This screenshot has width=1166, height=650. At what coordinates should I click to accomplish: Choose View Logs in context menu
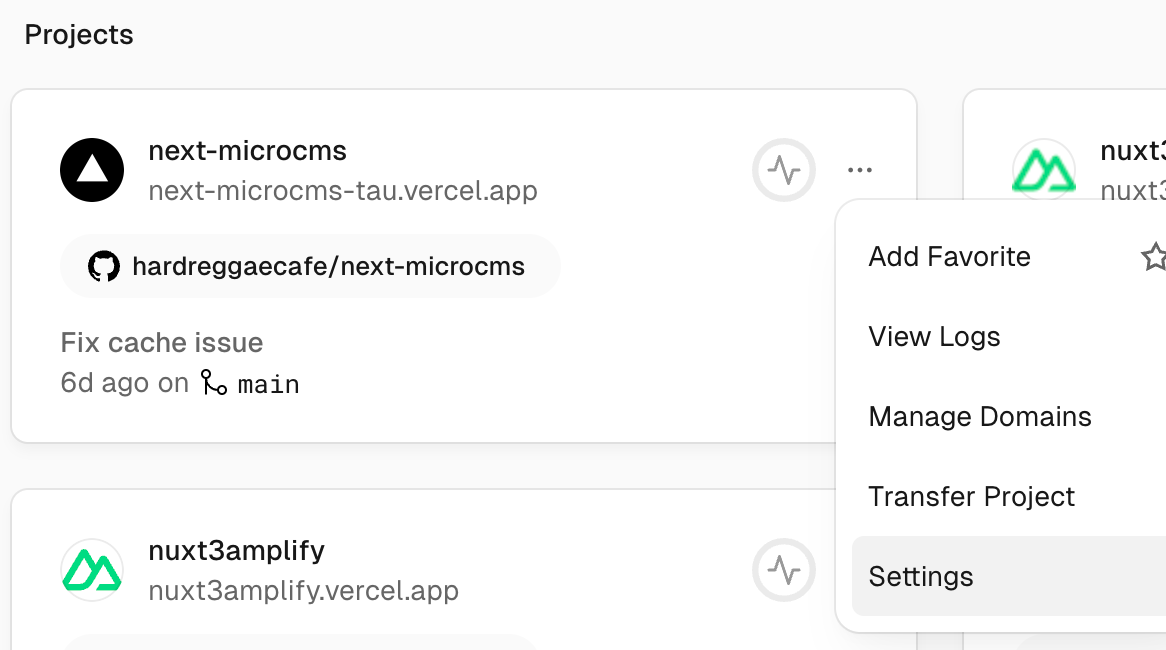(x=934, y=337)
